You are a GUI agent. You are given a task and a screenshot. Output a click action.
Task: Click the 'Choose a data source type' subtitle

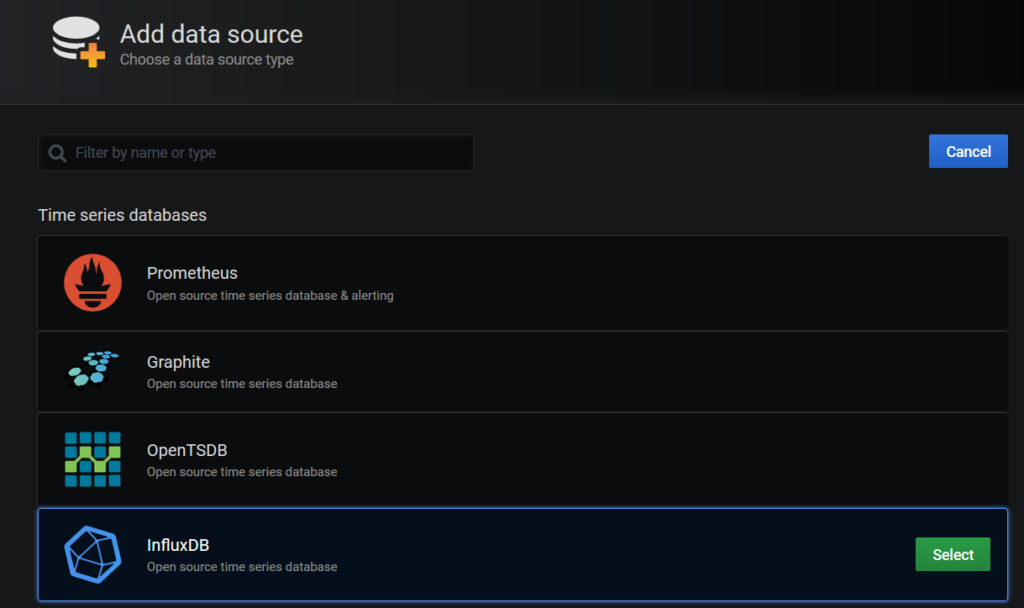tap(206, 60)
